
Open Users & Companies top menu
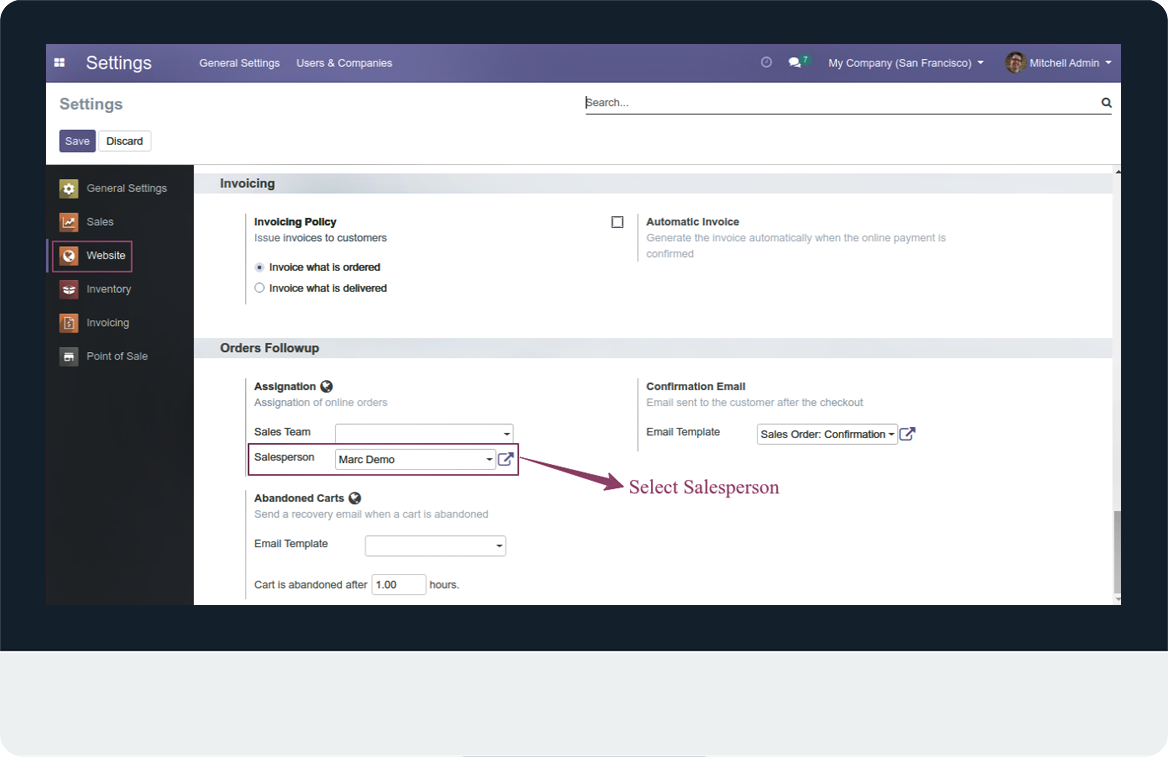(344, 63)
